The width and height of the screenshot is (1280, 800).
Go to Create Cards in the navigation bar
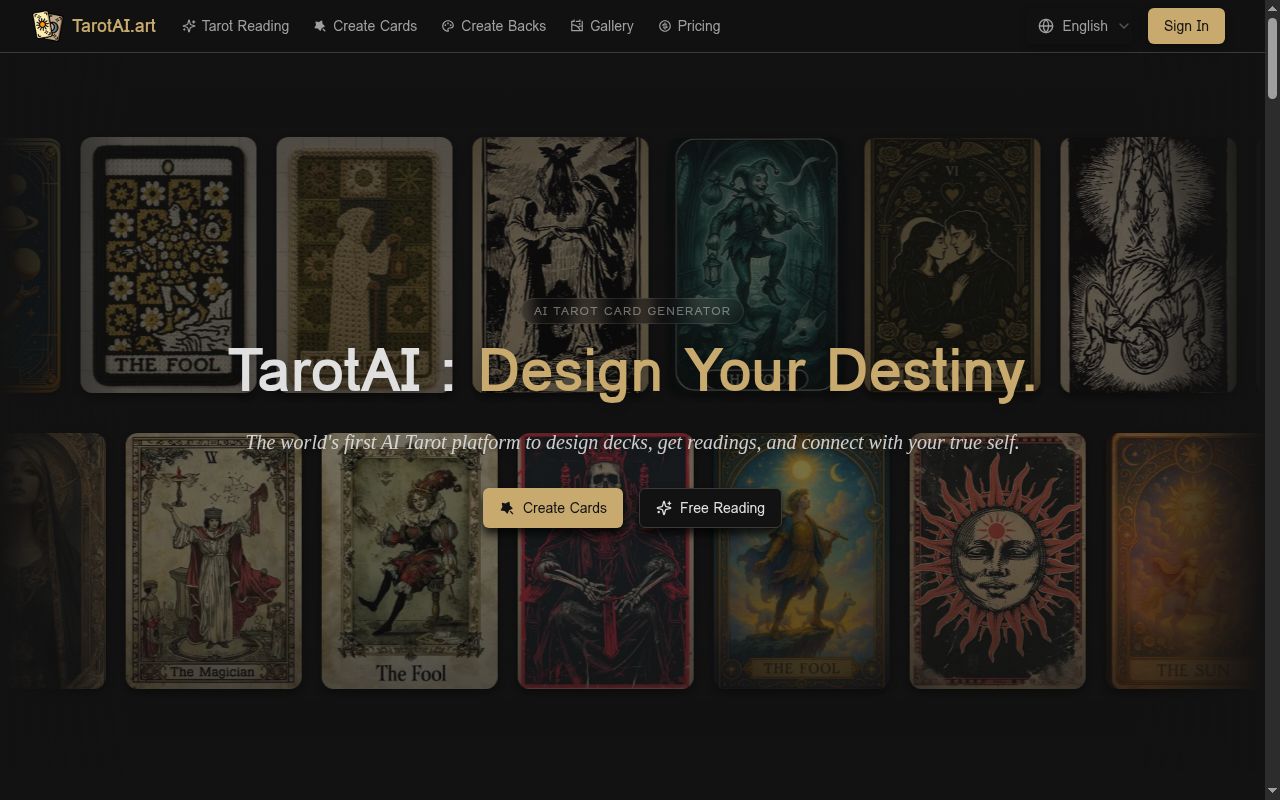pyautogui.click(x=365, y=26)
